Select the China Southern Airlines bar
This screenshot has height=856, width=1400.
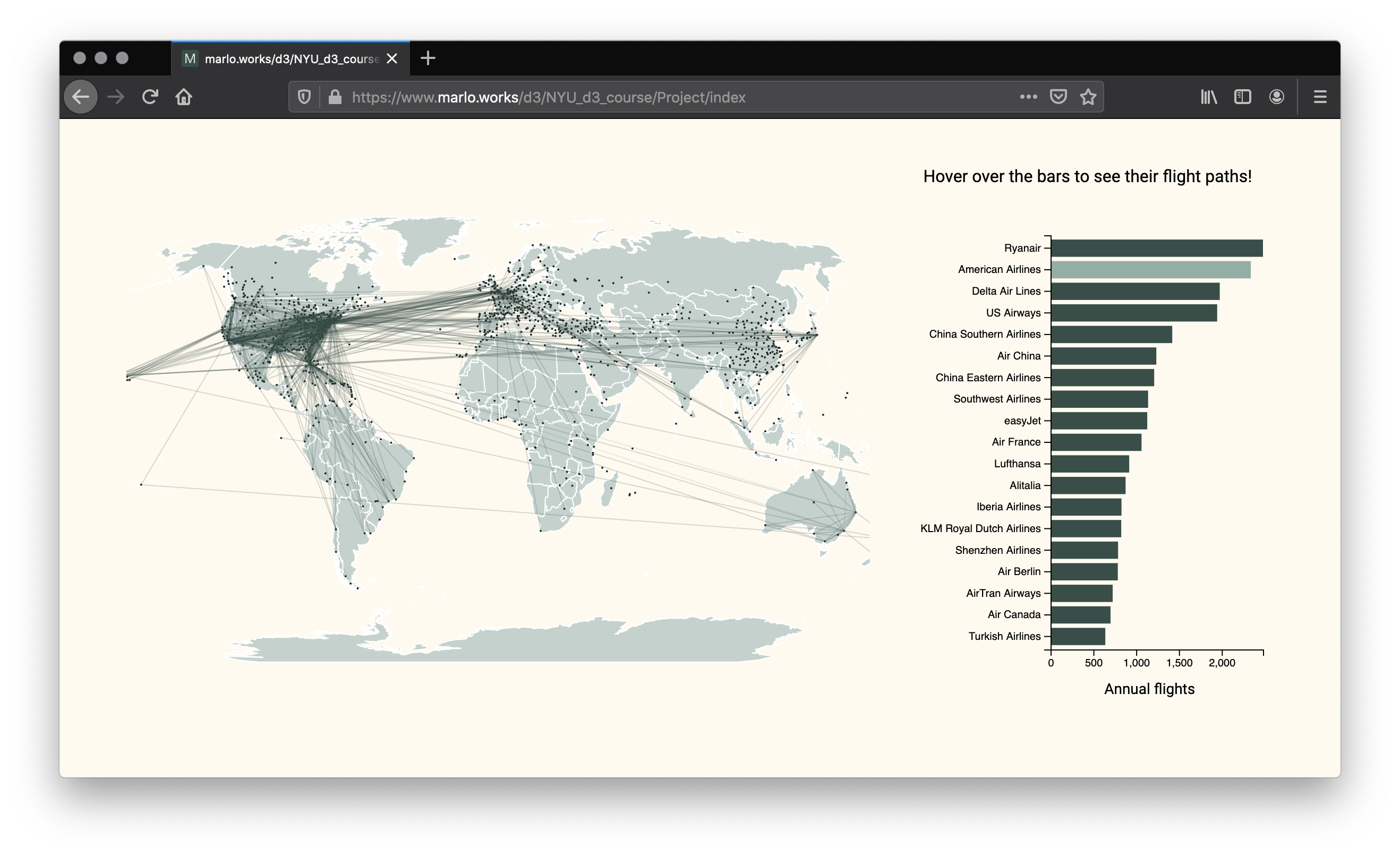[x=1112, y=335]
